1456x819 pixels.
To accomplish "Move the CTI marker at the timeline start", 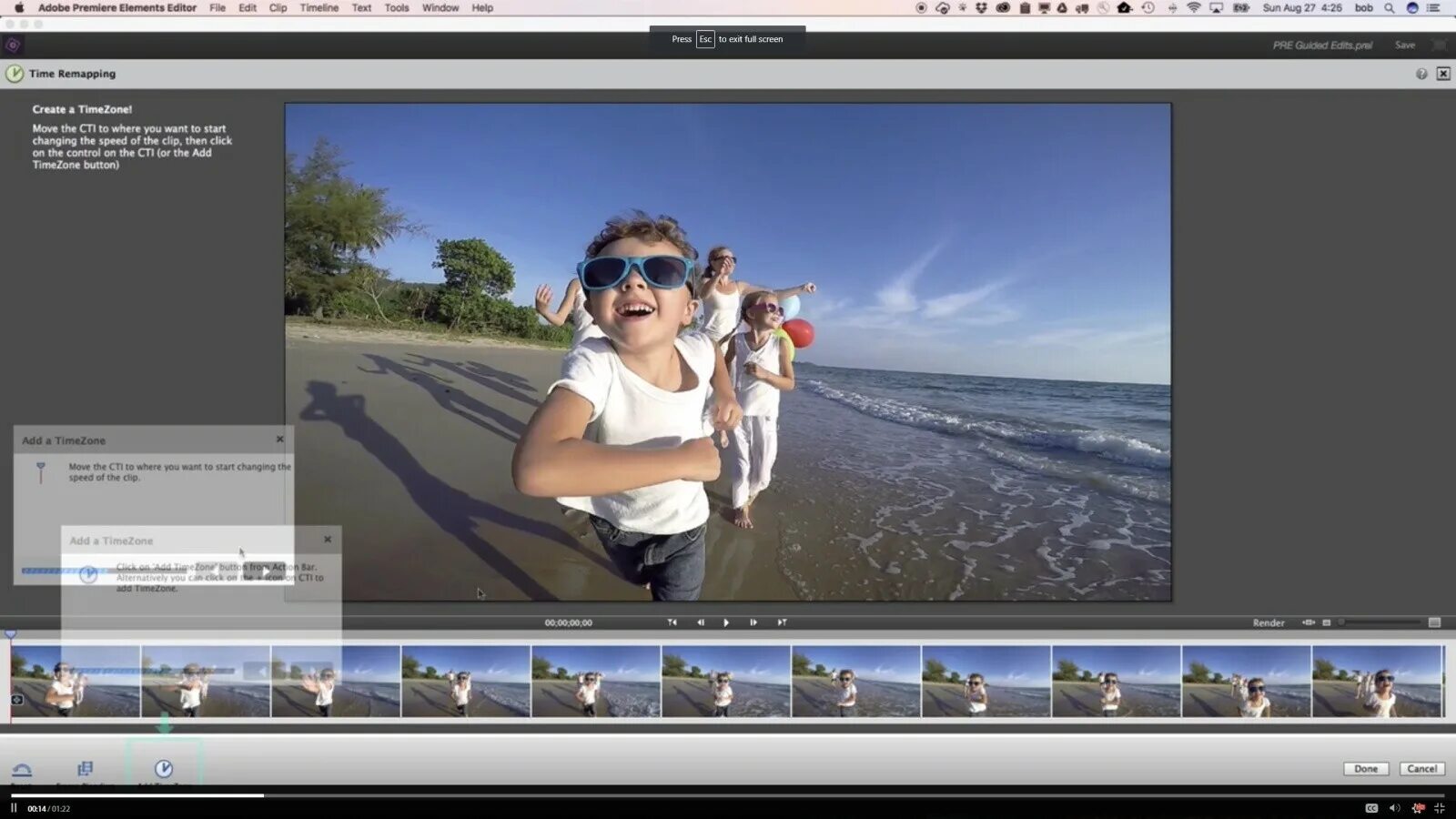I will coord(9,634).
